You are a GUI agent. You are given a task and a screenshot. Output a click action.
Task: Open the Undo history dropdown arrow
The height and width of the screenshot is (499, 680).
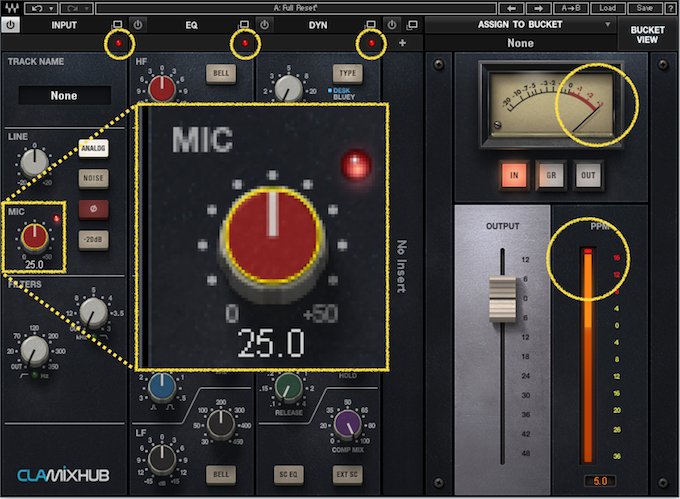pyautogui.click(x=52, y=8)
